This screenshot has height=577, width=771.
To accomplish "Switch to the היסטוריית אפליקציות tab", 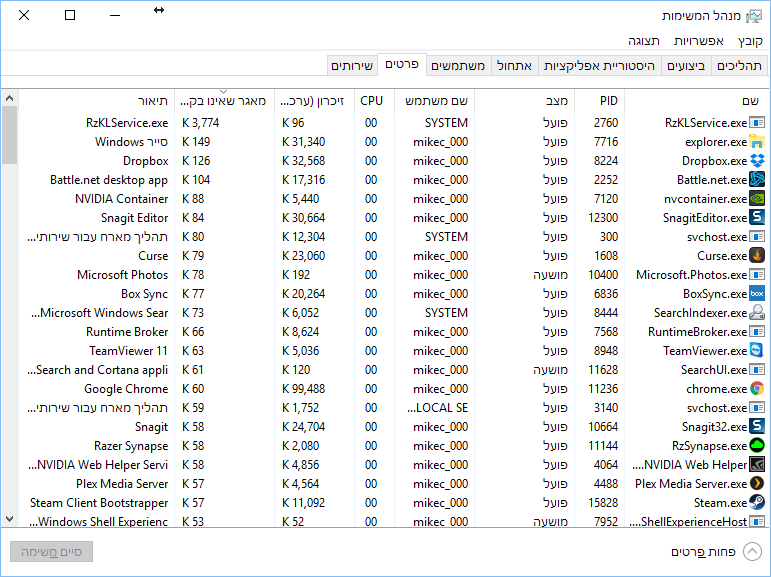I will [599, 65].
